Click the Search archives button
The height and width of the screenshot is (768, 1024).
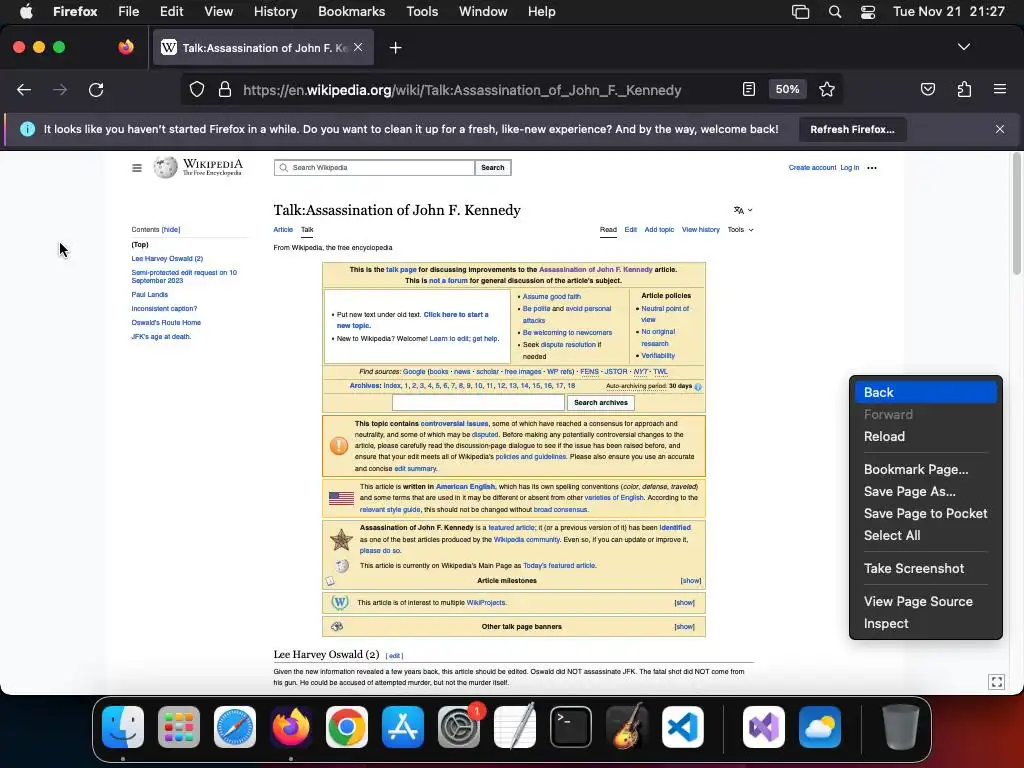click(x=600, y=403)
